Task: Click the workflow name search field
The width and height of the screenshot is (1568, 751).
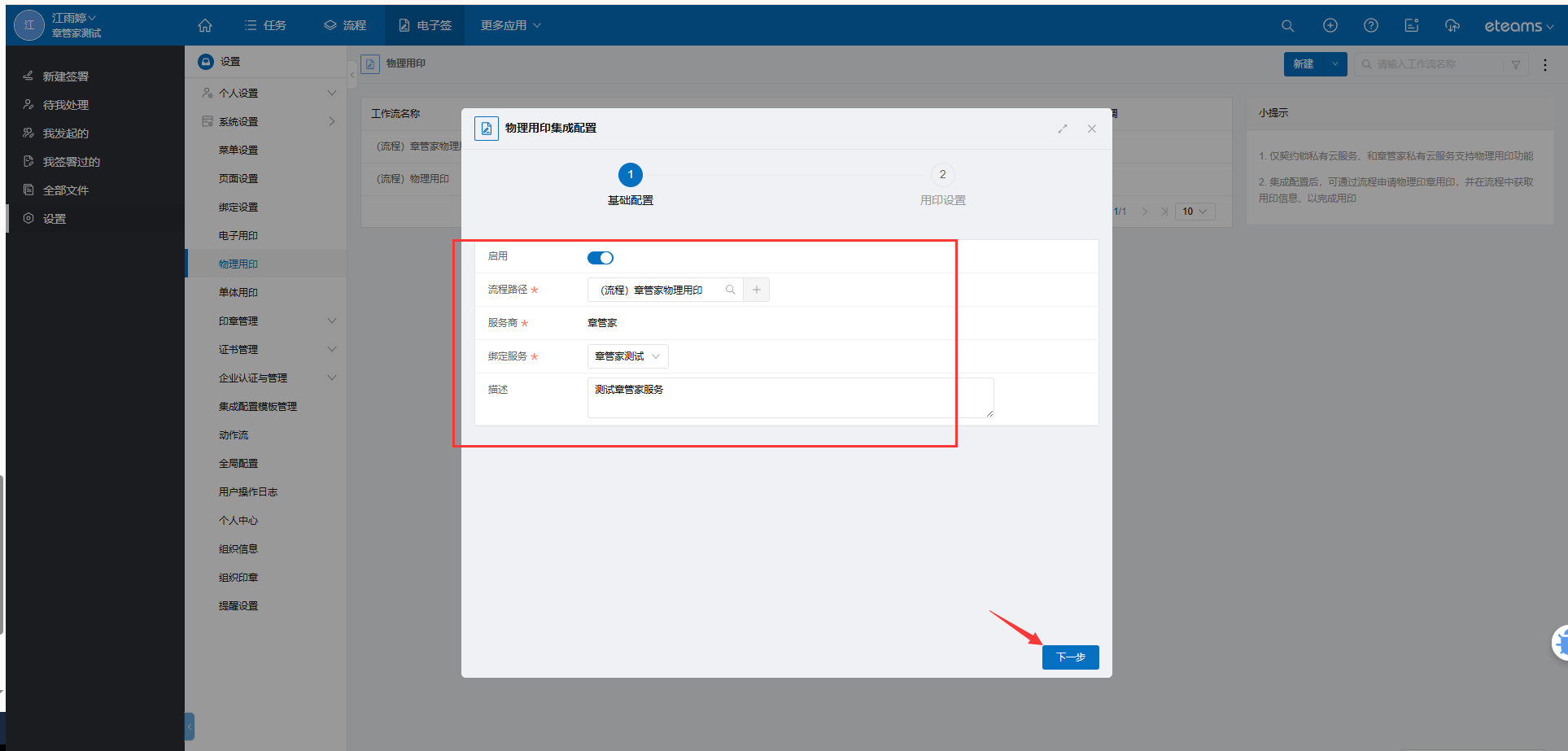Action: 1429,64
